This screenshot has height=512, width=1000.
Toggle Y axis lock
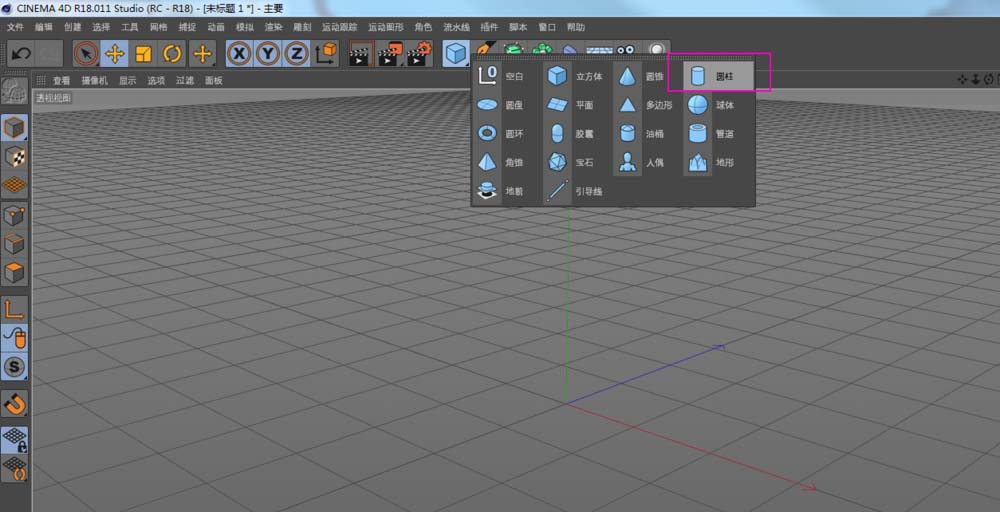[268, 54]
